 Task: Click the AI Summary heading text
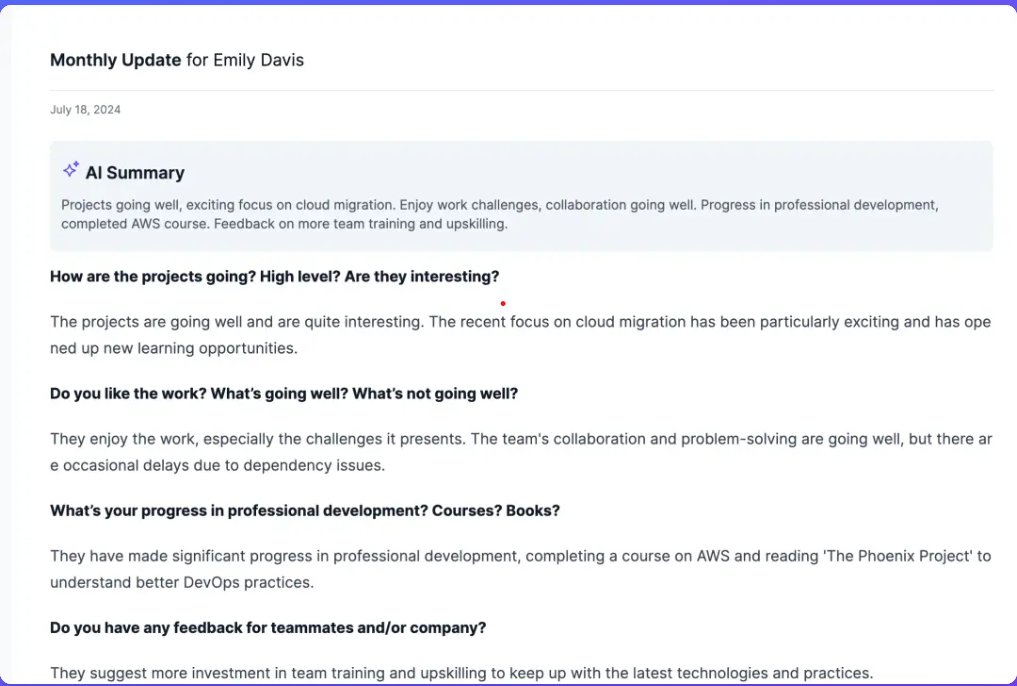point(134,172)
